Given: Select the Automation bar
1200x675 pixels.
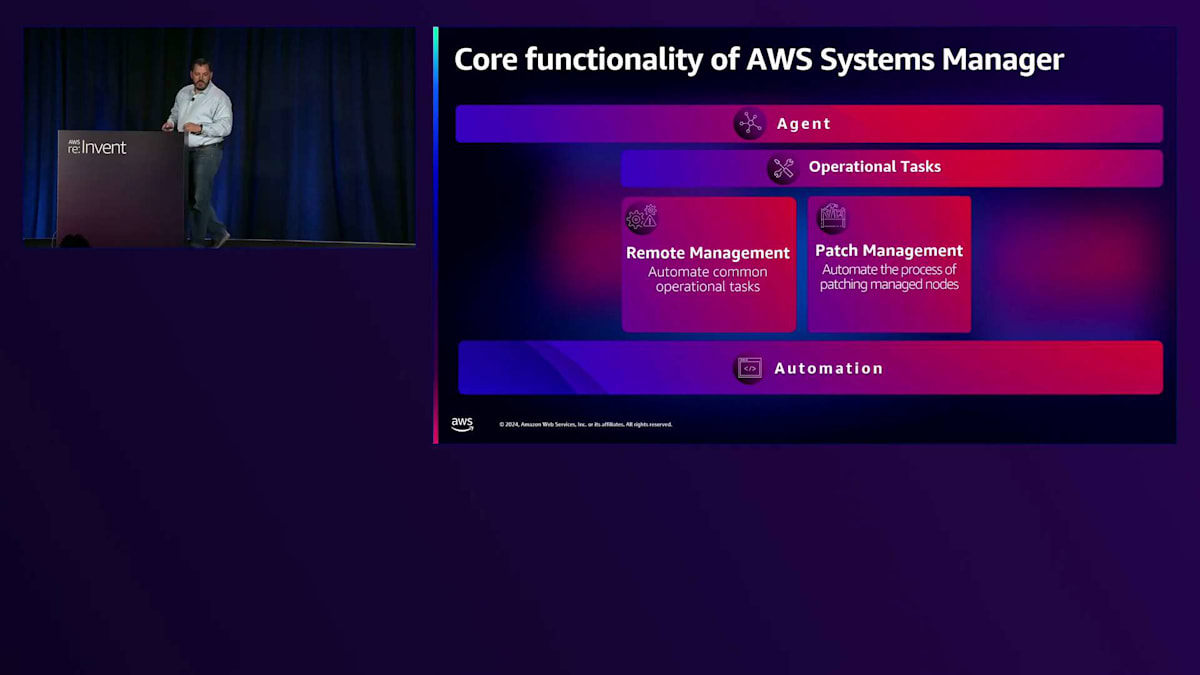Looking at the screenshot, I should 810,368.
